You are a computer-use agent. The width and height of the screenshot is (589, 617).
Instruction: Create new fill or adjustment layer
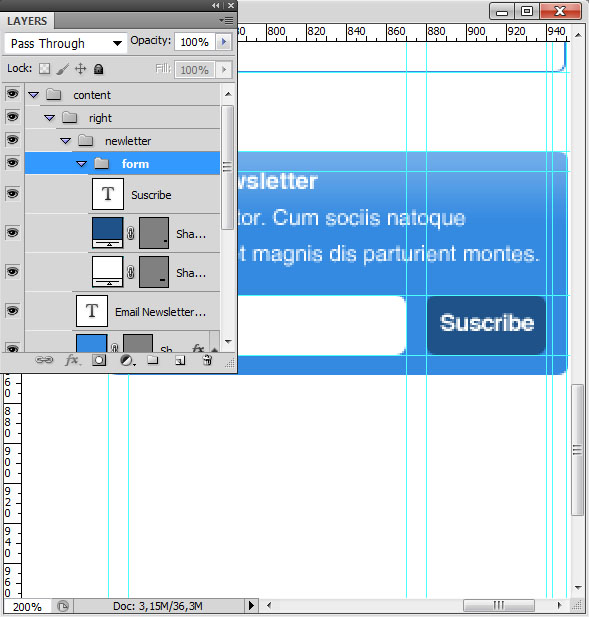(127, 360)
